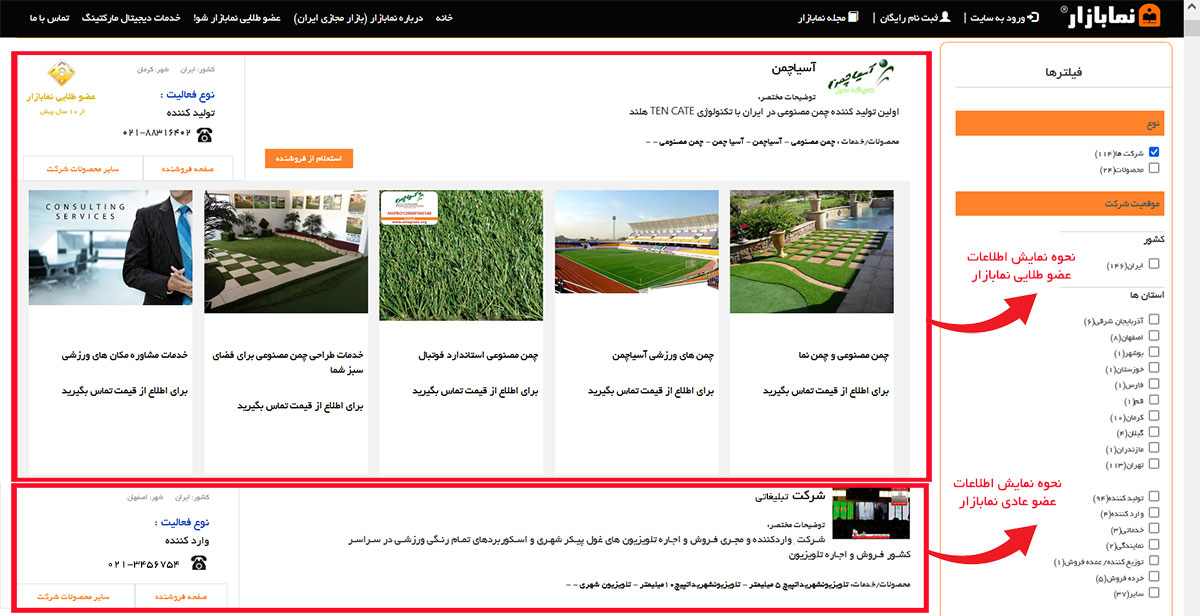Click the user icon for ثبت نام رایگان
1200x616 pixels.
pyautogui.click(x=946, y=17)
